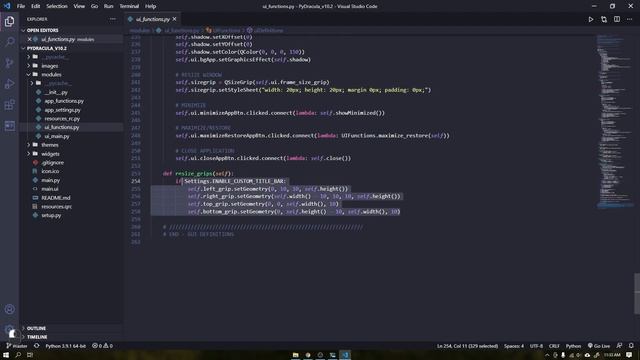Open File Explorer from the taskbar
The image size is (640, 360).
coord(295,355)
